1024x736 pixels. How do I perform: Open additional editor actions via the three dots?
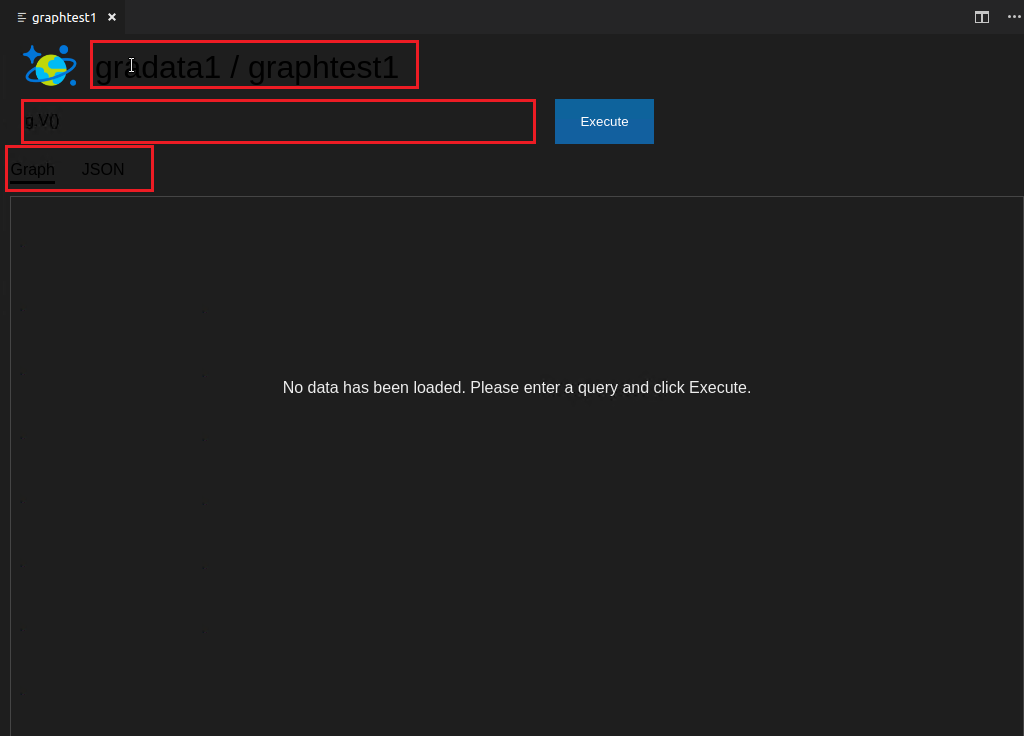click(1014, 17)
